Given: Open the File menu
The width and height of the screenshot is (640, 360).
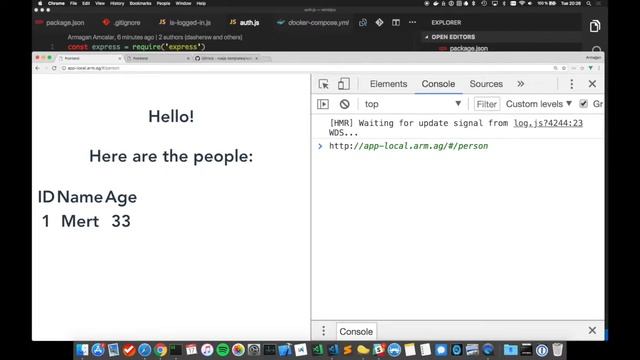Looking at the screenshot, I should pos(73,3).
